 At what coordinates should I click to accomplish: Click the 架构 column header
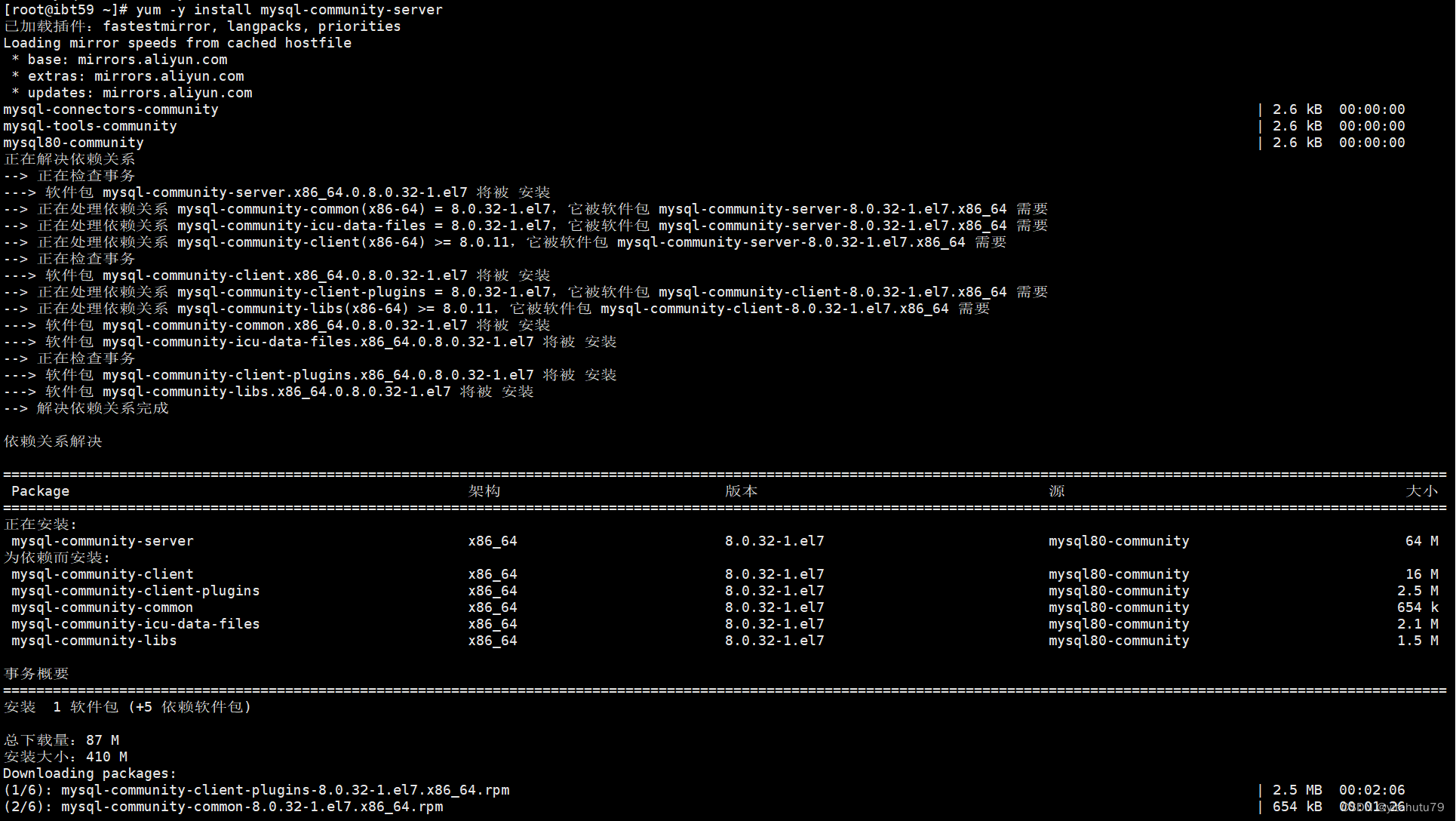point(484,491)
